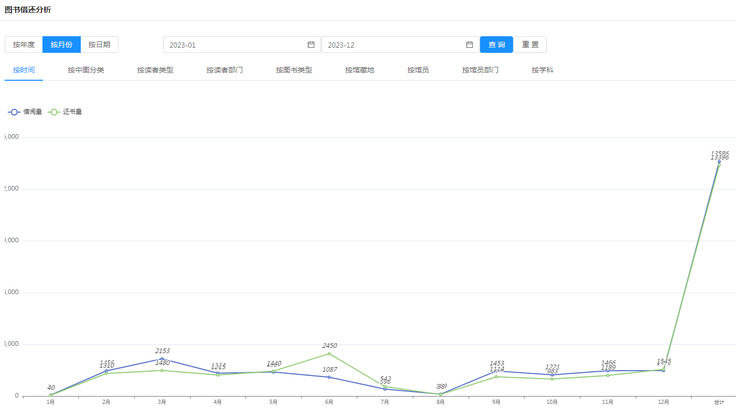Select the 按馆员 tab
This screenshot has width=736, height=408.
(x=418, y=70)
